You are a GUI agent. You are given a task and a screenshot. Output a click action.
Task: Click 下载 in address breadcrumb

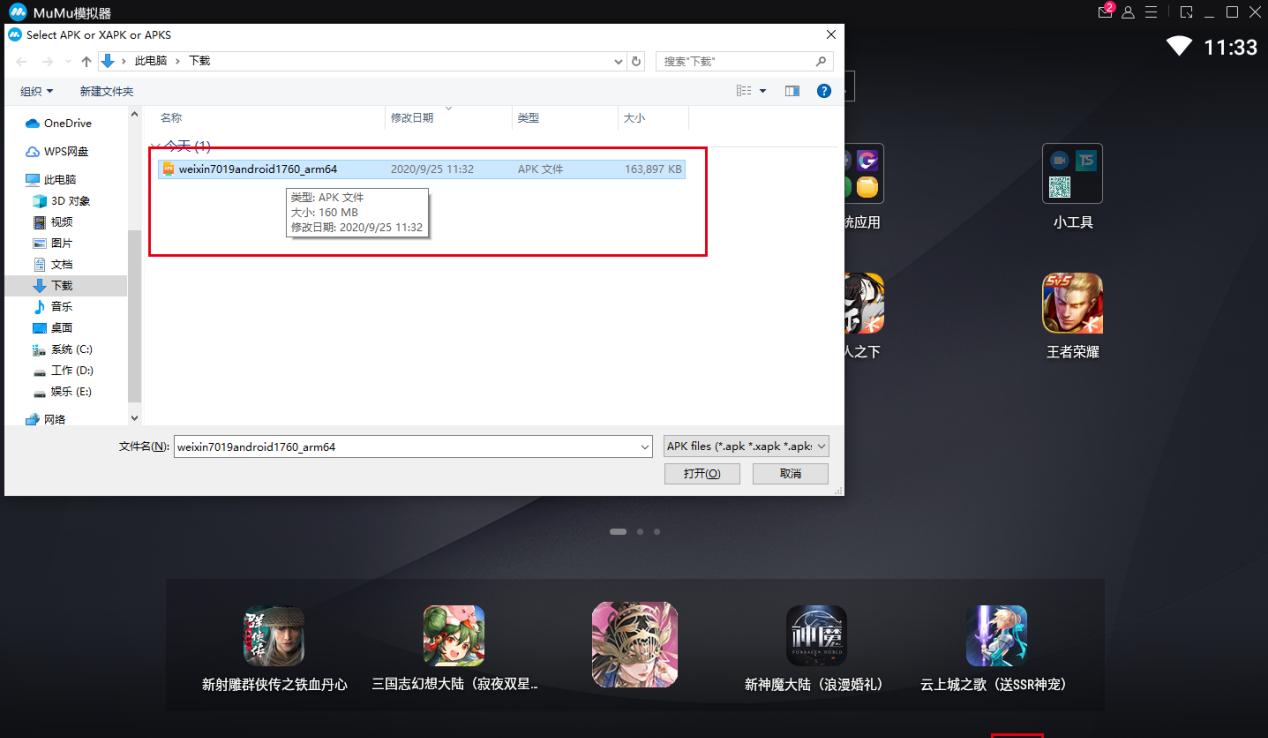tap(200, 61)
